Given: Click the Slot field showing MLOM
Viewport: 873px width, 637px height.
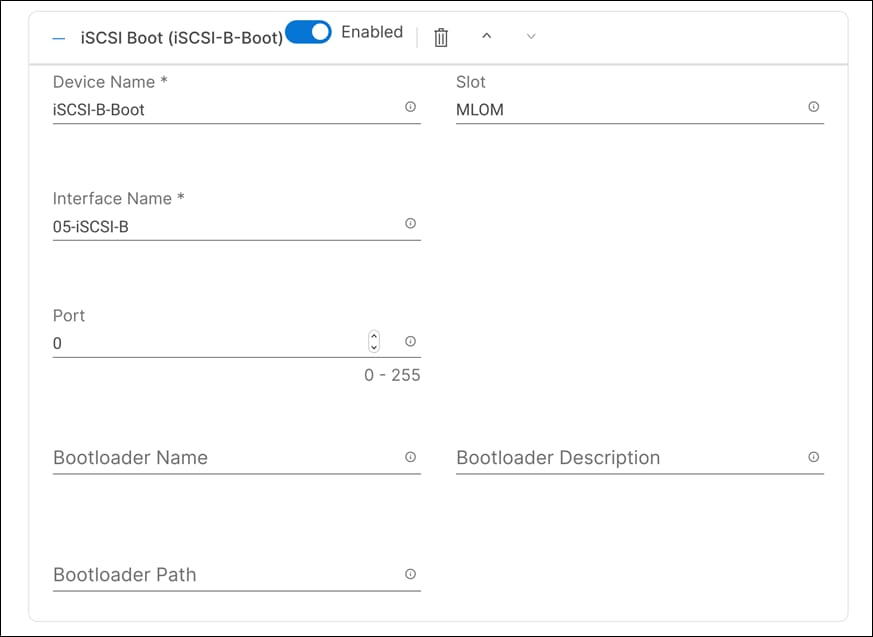Looking at the screenshot, I should tap(600, 110).
